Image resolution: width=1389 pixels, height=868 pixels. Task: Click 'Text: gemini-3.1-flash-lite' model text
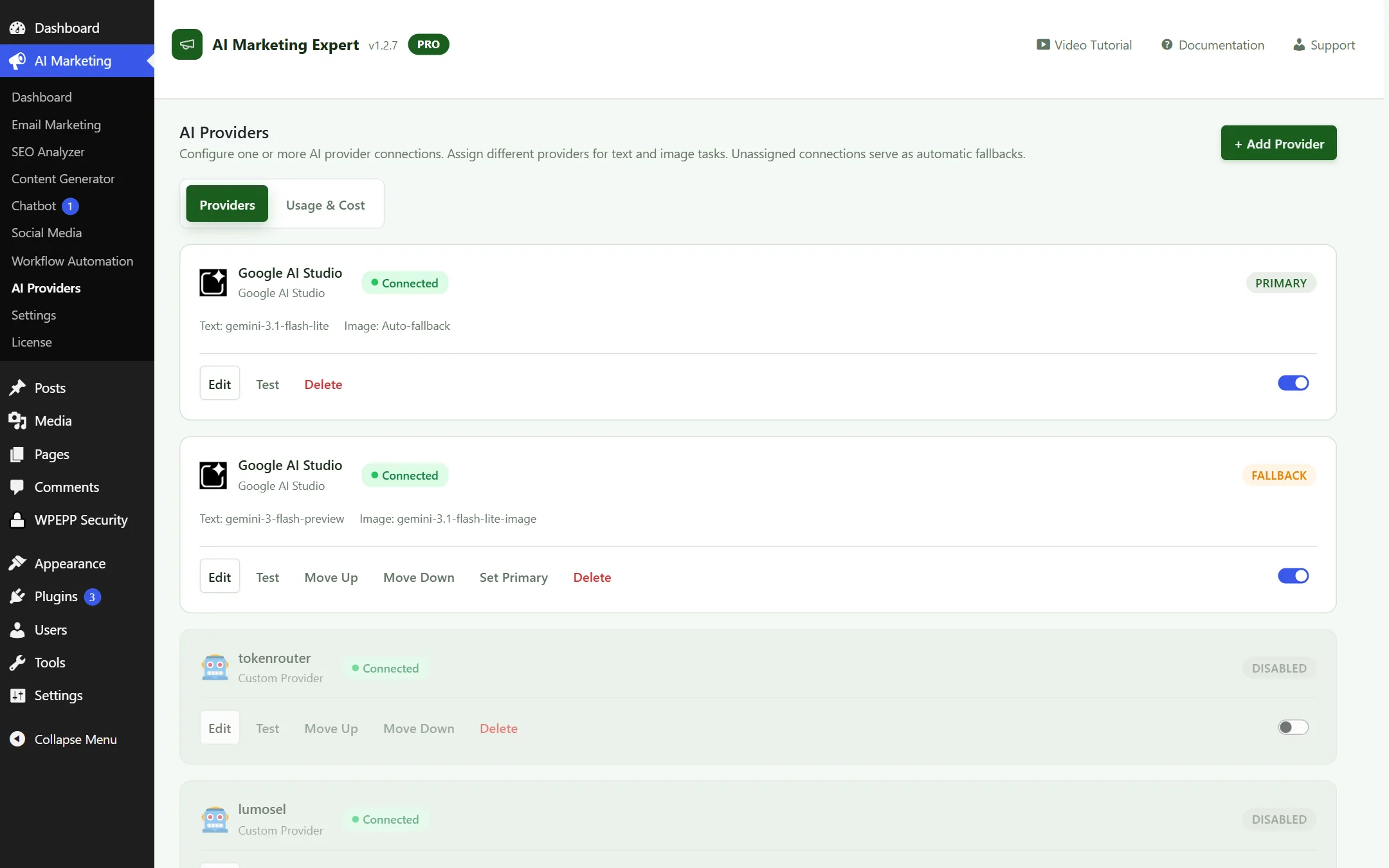264,325
